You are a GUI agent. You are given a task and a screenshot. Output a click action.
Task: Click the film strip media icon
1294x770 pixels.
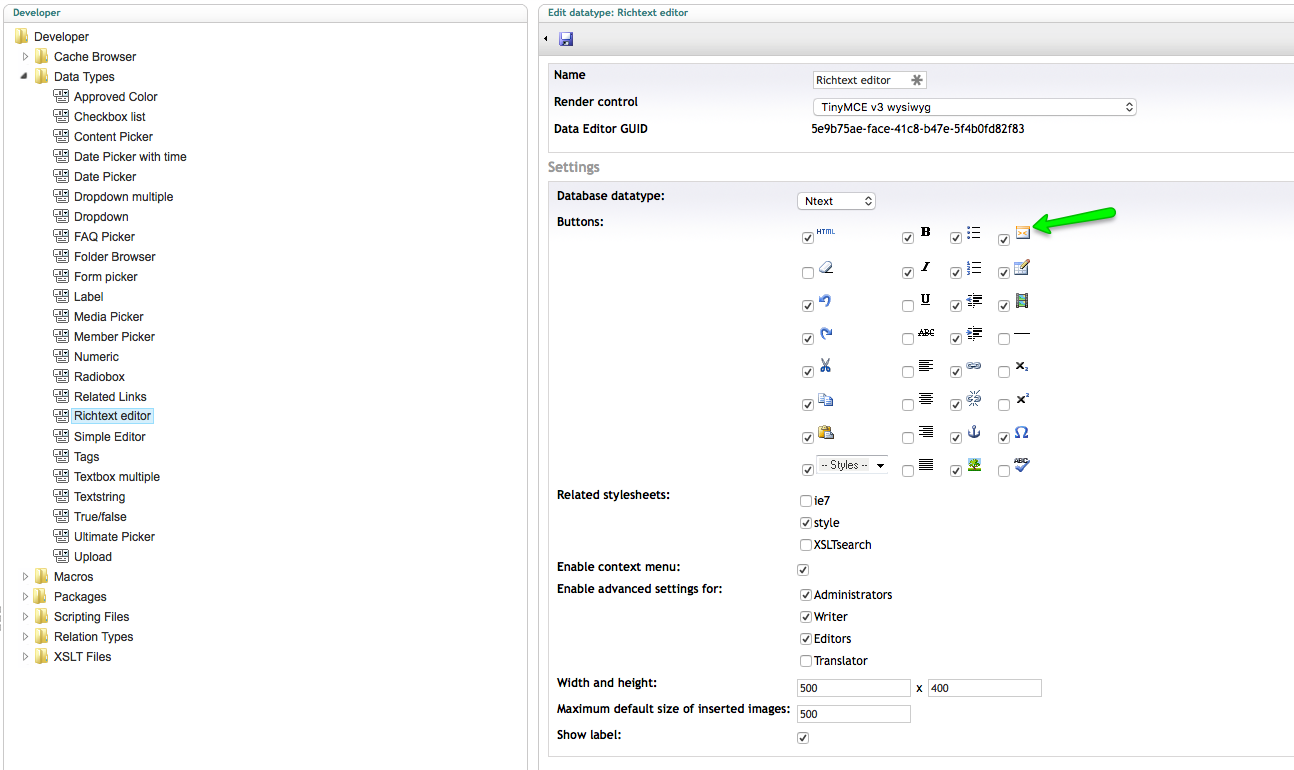pos(1021,301)
